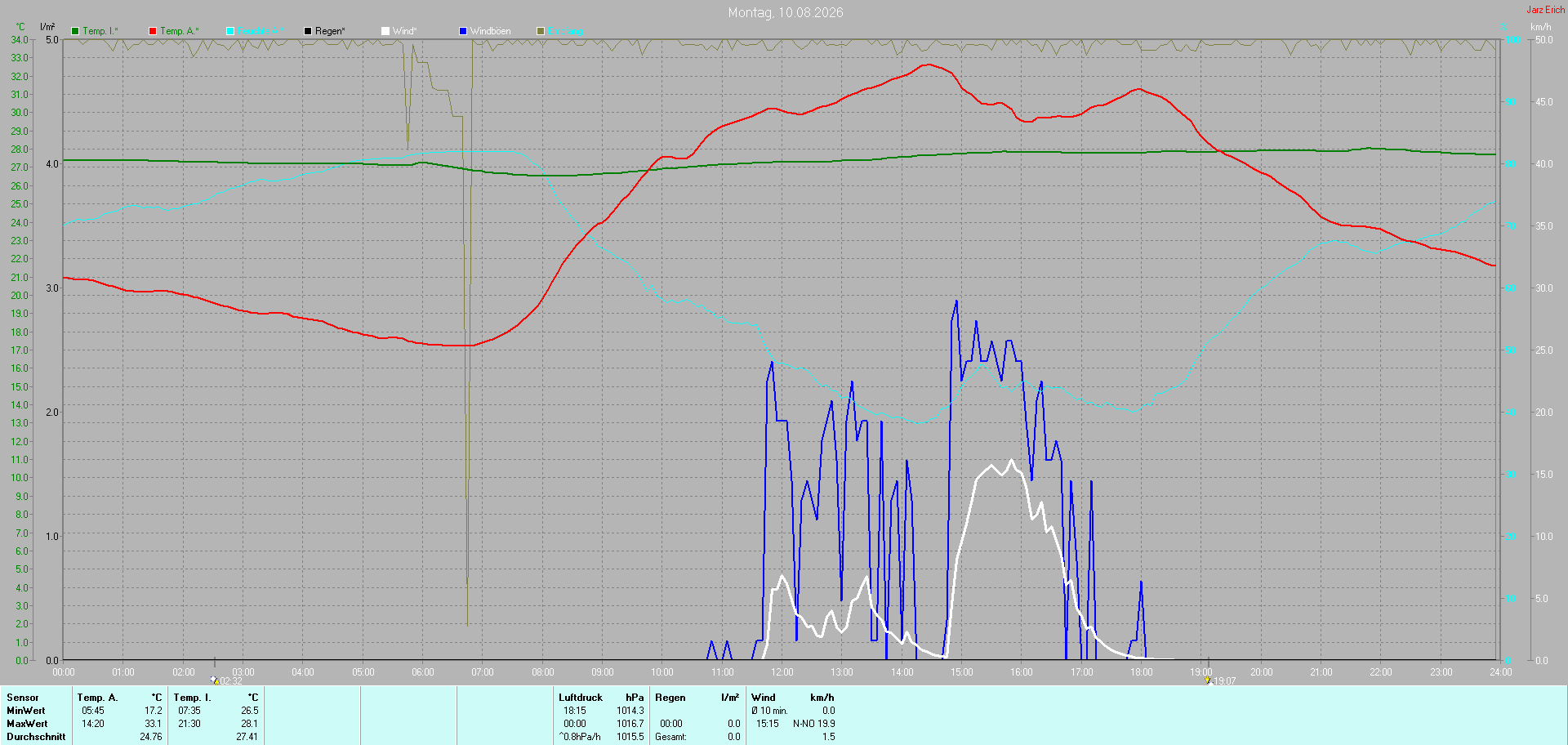Click the 12:00 time axis label

point(782,672)
